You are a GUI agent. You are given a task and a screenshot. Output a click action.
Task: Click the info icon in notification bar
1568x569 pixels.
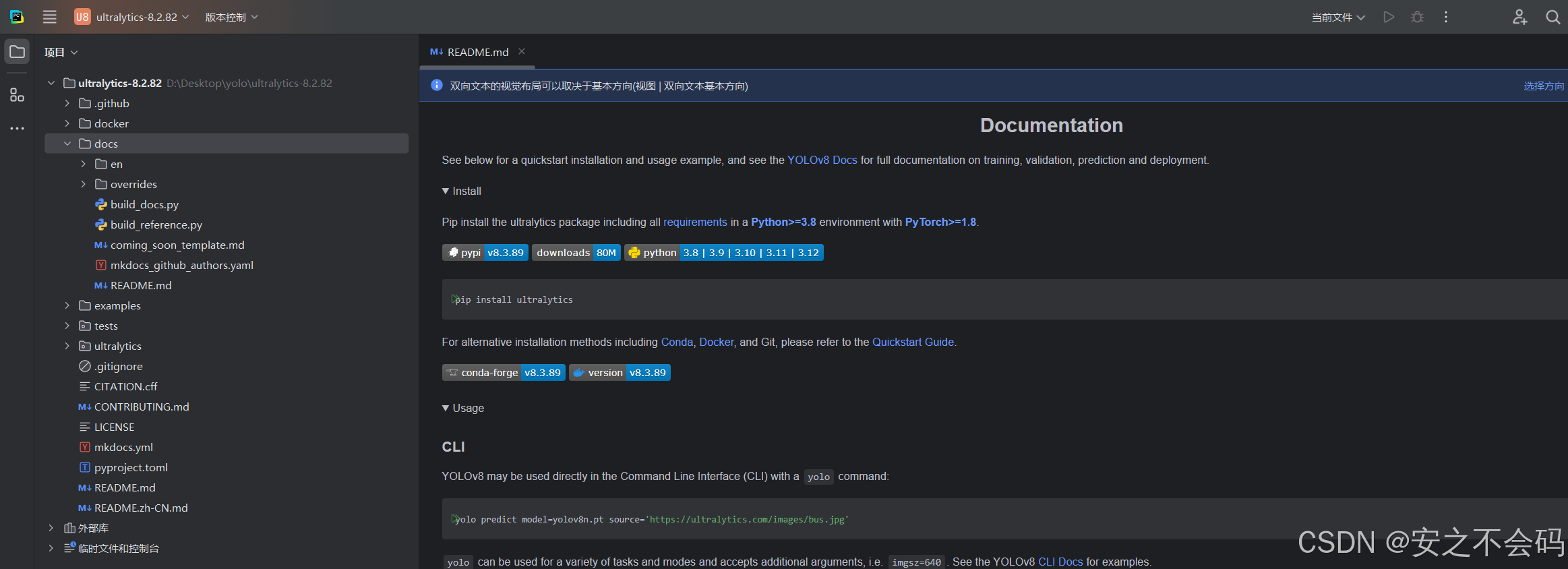click(436, 85)
